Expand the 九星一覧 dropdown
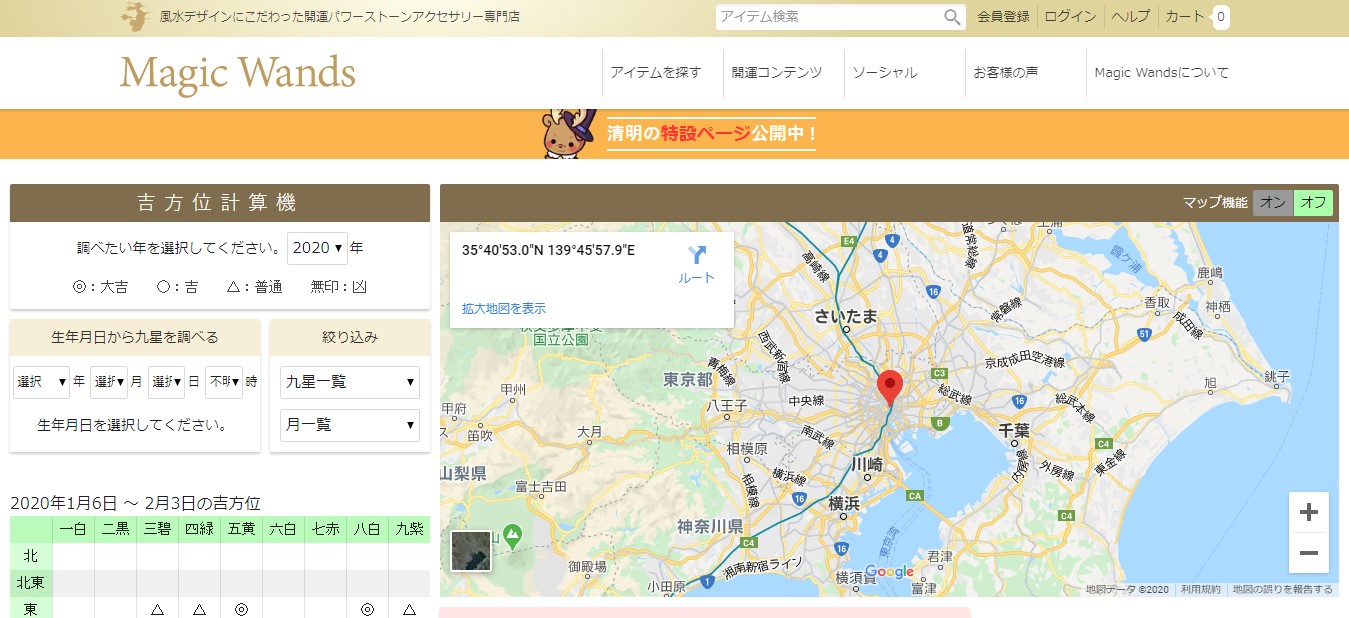1349x618 pixels. point(349,382)
